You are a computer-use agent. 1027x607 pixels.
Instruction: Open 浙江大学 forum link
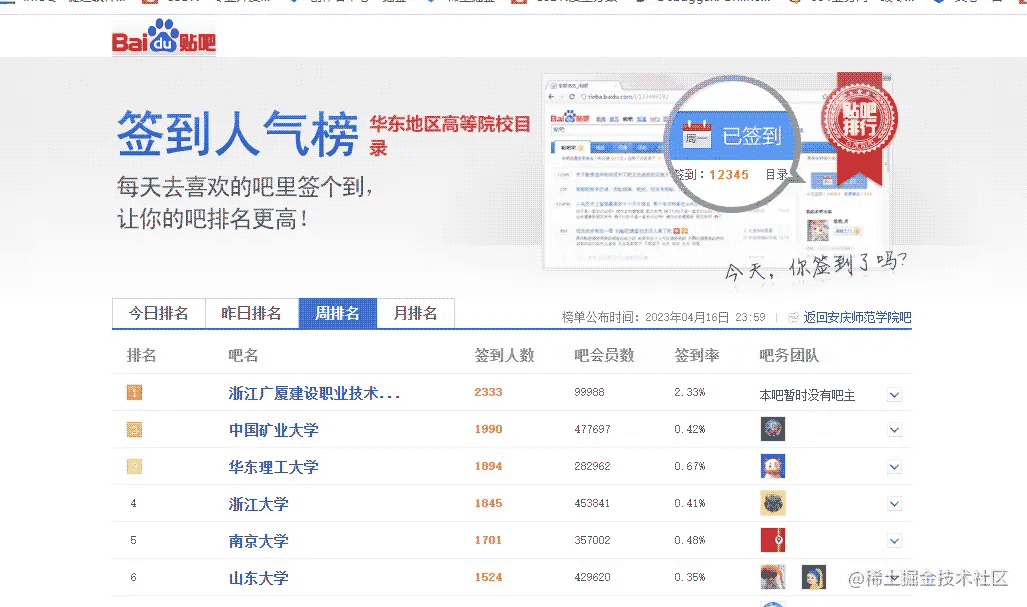click(x=258, y=504)
